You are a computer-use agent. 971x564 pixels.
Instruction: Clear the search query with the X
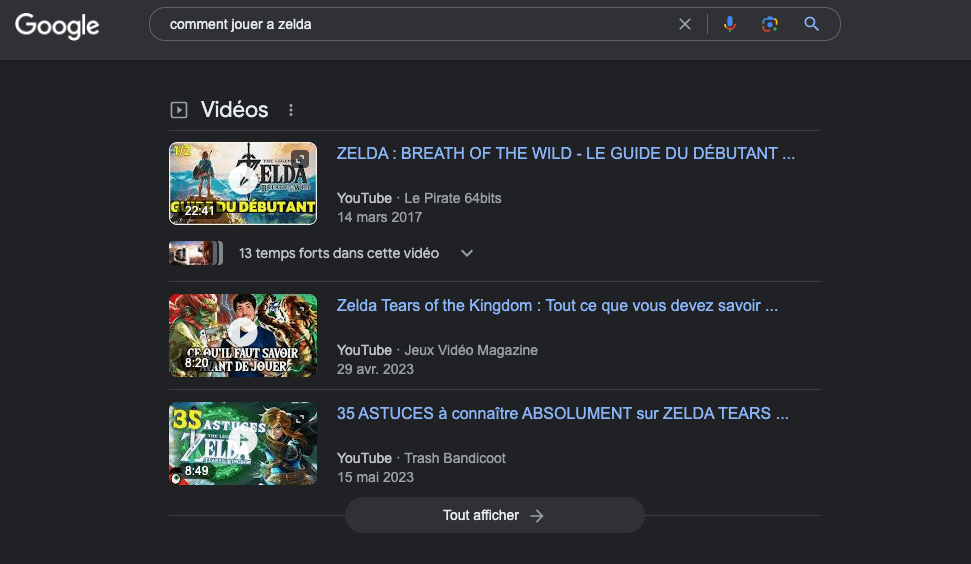pyautogui.click(x=684, y=24)
